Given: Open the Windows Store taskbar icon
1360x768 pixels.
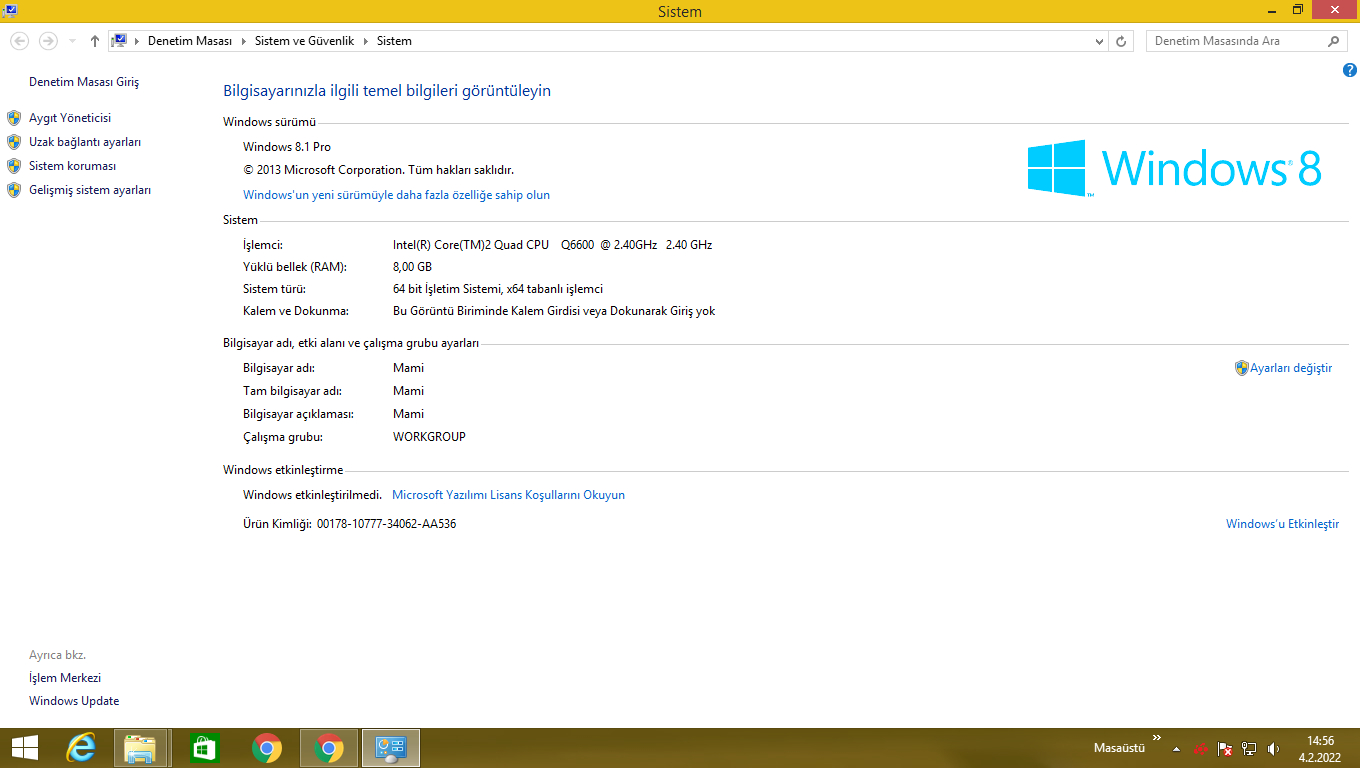Looking at the screenshot, I should (x=204, y=748).
